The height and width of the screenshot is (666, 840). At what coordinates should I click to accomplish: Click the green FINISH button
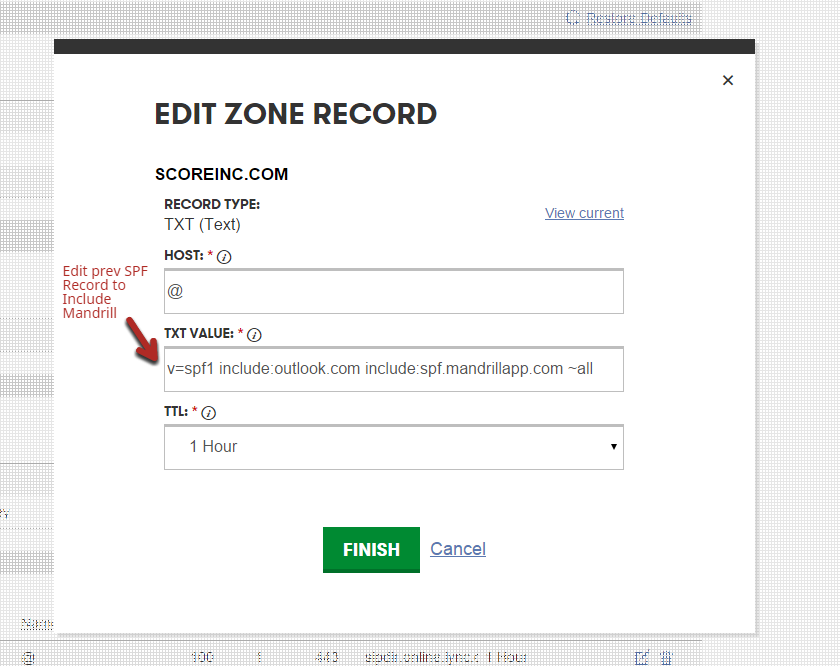[371, 550]
